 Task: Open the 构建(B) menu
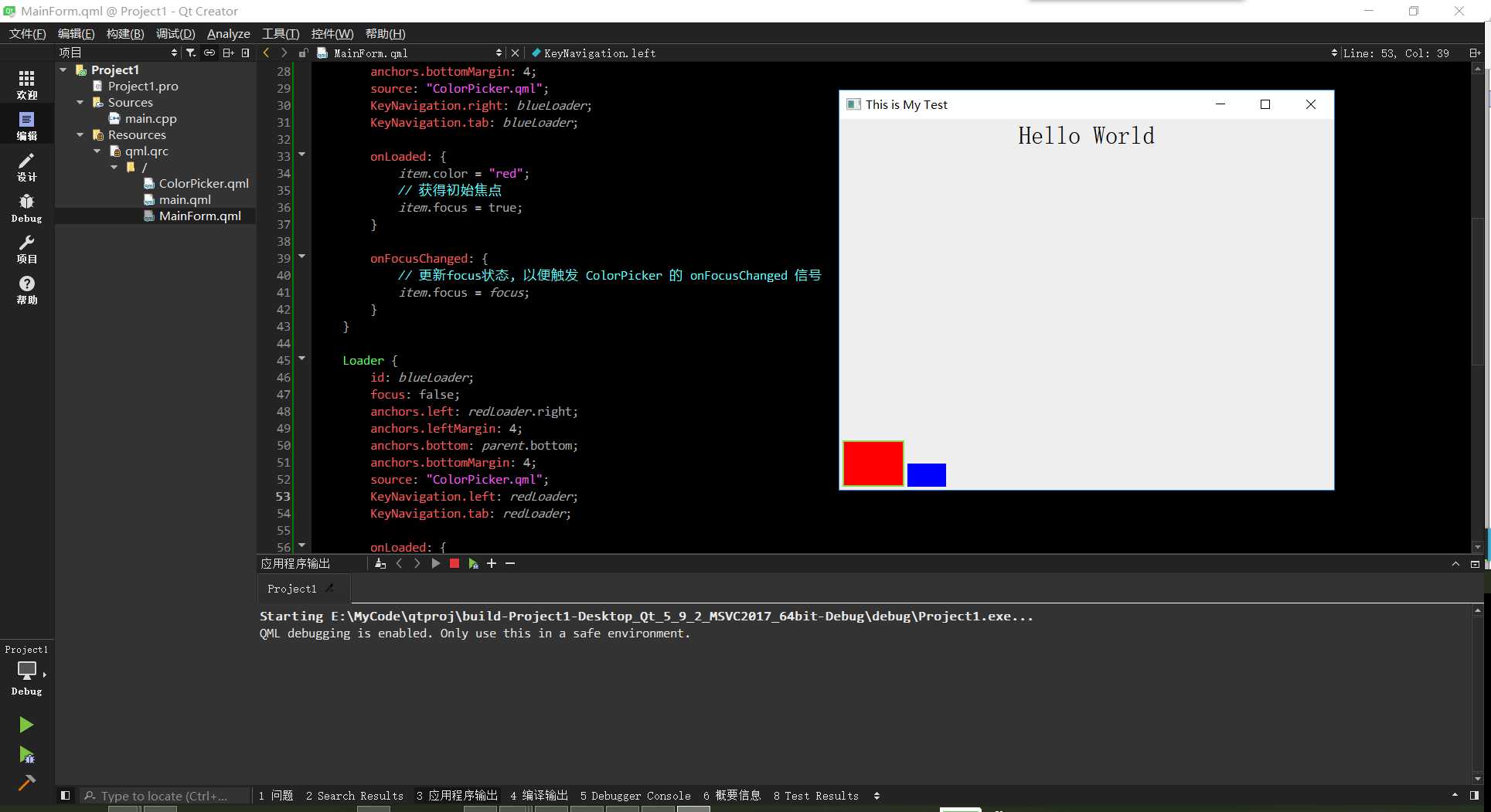click(125, 33)
